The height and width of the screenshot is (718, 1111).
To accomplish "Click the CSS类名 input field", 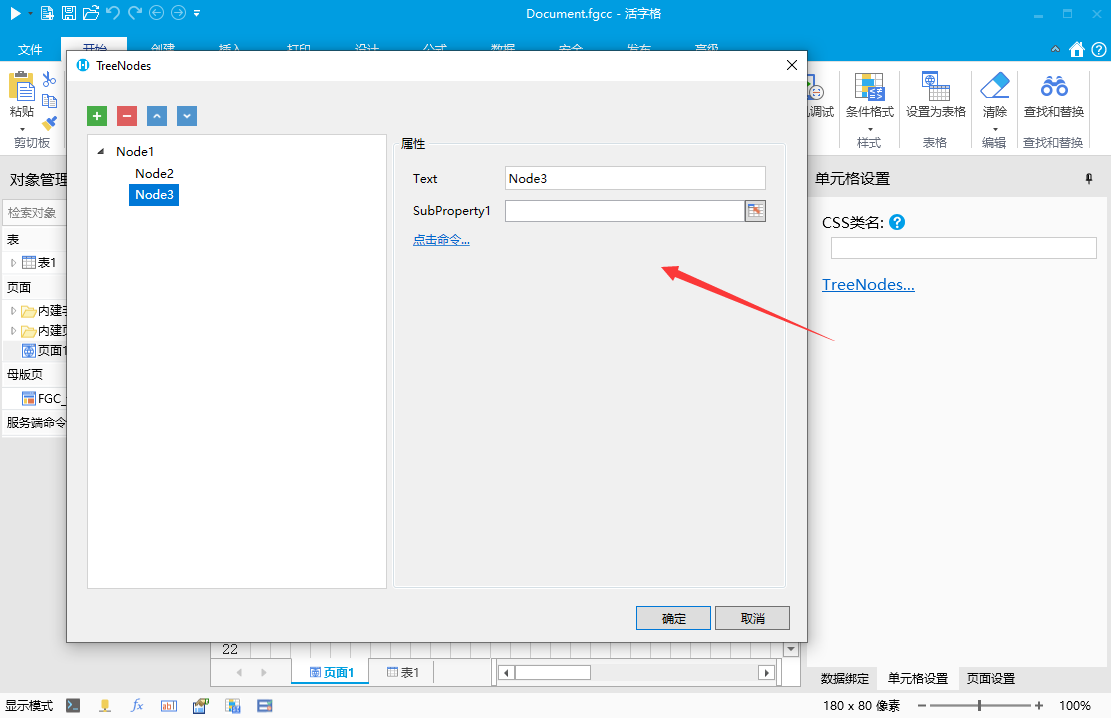I will 964,248.
